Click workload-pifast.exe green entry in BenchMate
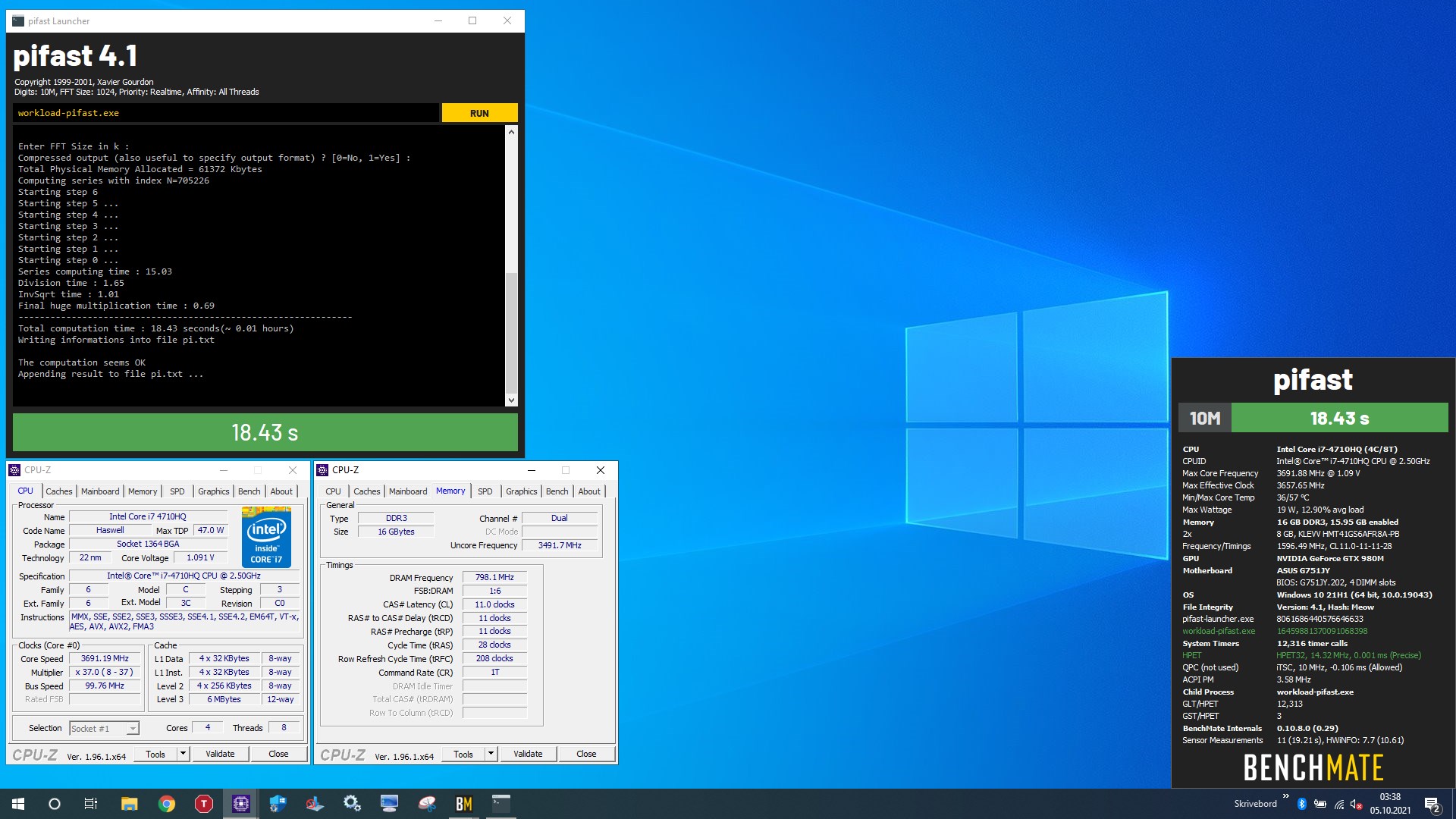 click(x=1219, y=631)
